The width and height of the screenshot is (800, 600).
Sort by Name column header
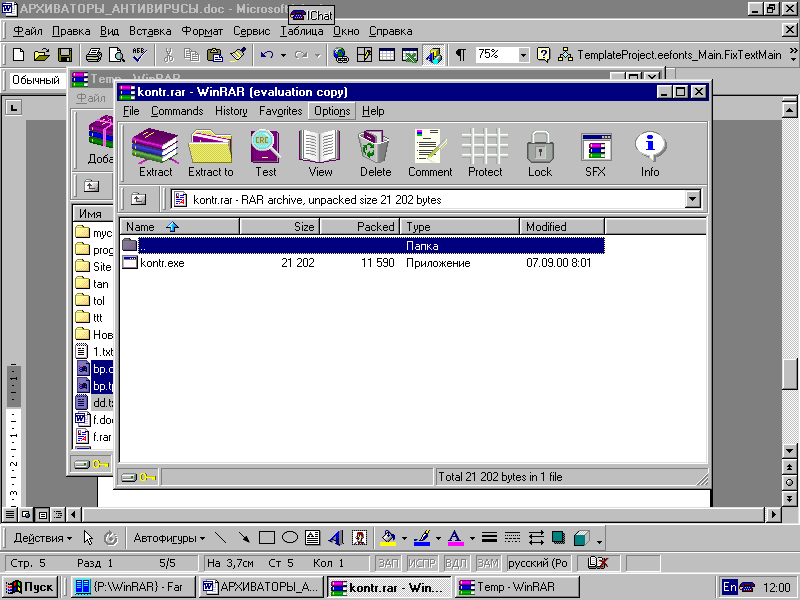(180, 227)
